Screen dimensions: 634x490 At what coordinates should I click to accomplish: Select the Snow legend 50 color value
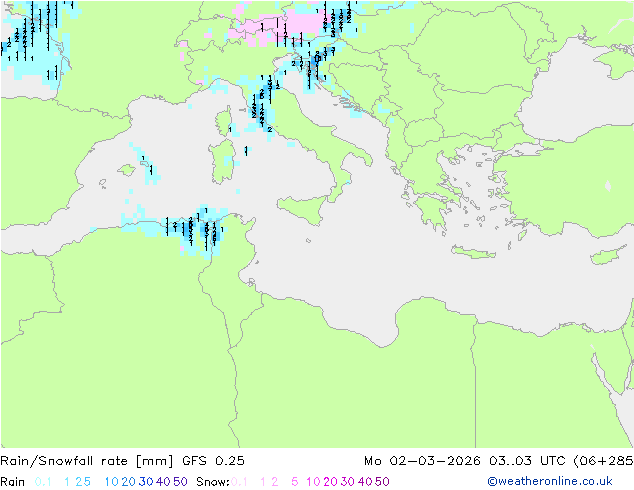382,482
